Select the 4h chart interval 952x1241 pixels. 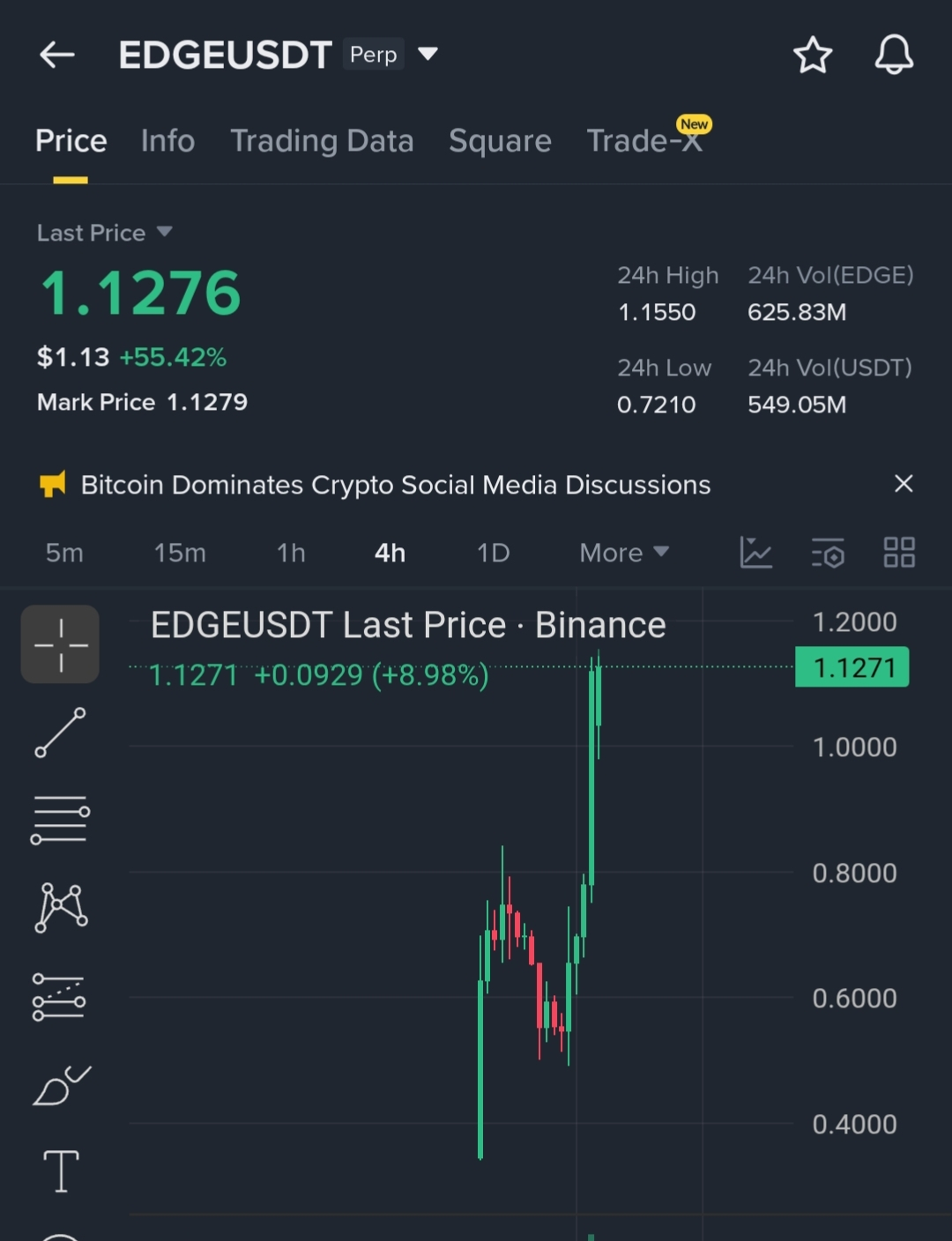(x=390, y=553)
